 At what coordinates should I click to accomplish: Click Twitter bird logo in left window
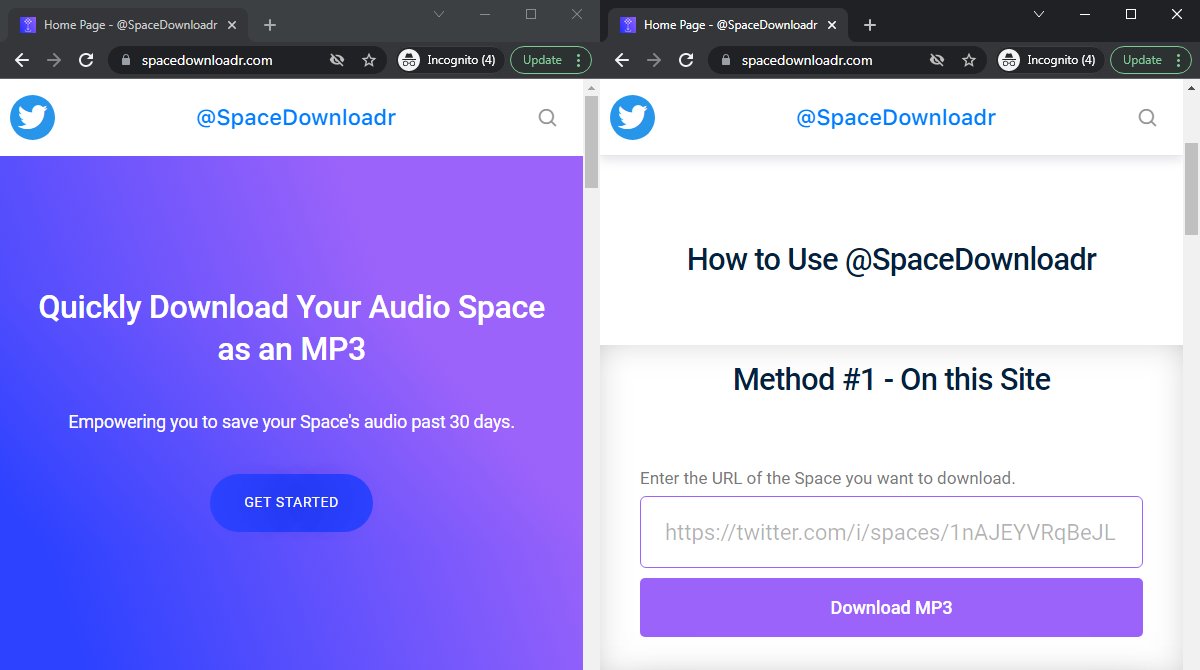click(x=32, y=117)
